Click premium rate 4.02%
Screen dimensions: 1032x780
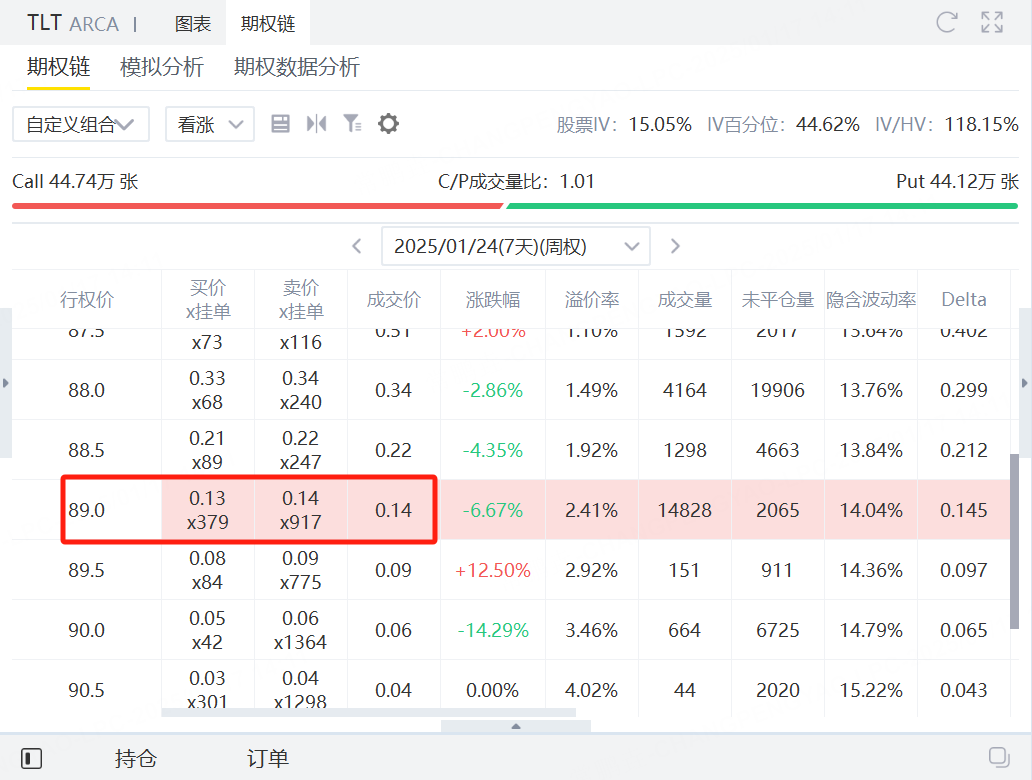click(x=592, y=690)
